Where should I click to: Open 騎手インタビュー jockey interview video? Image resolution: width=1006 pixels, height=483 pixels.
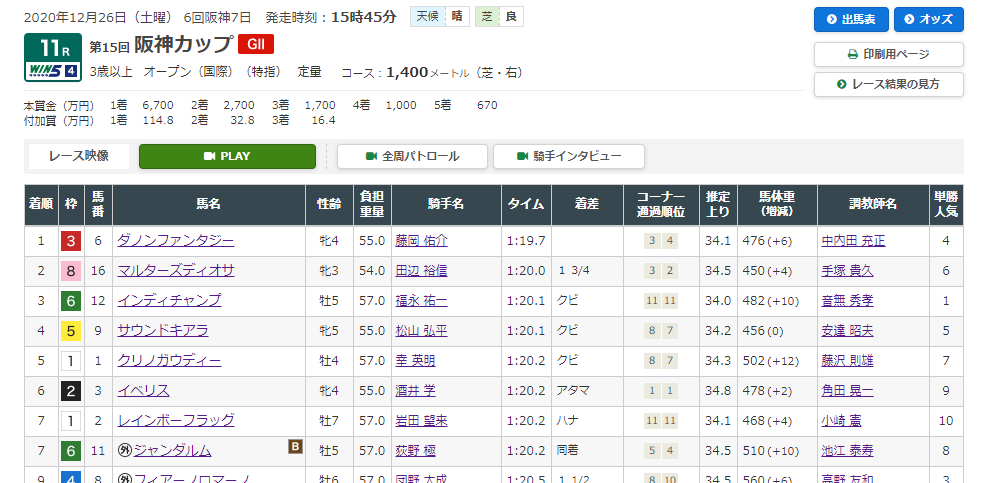coord(568,157)
